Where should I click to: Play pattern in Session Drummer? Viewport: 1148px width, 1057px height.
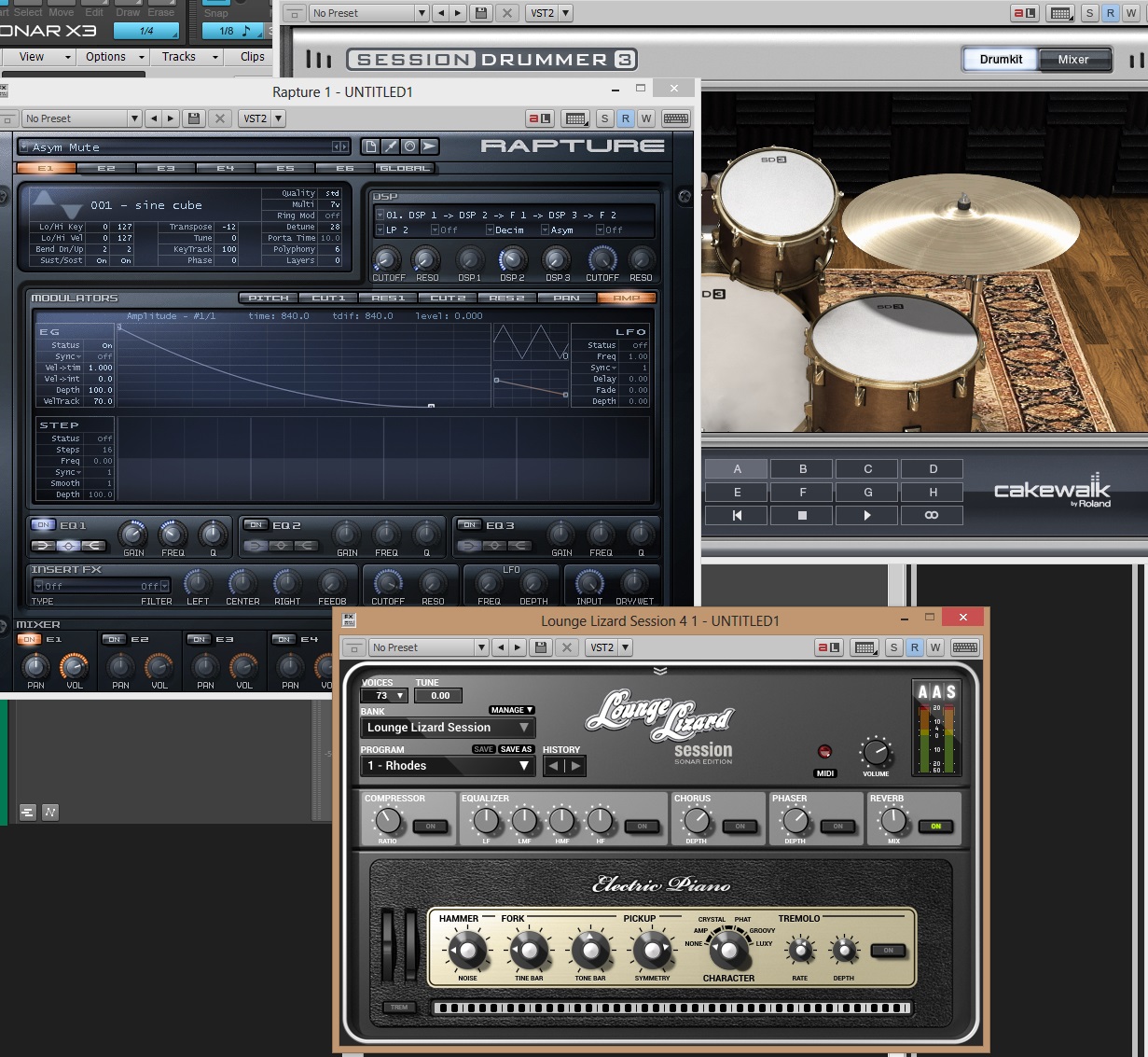pos(867,515)
